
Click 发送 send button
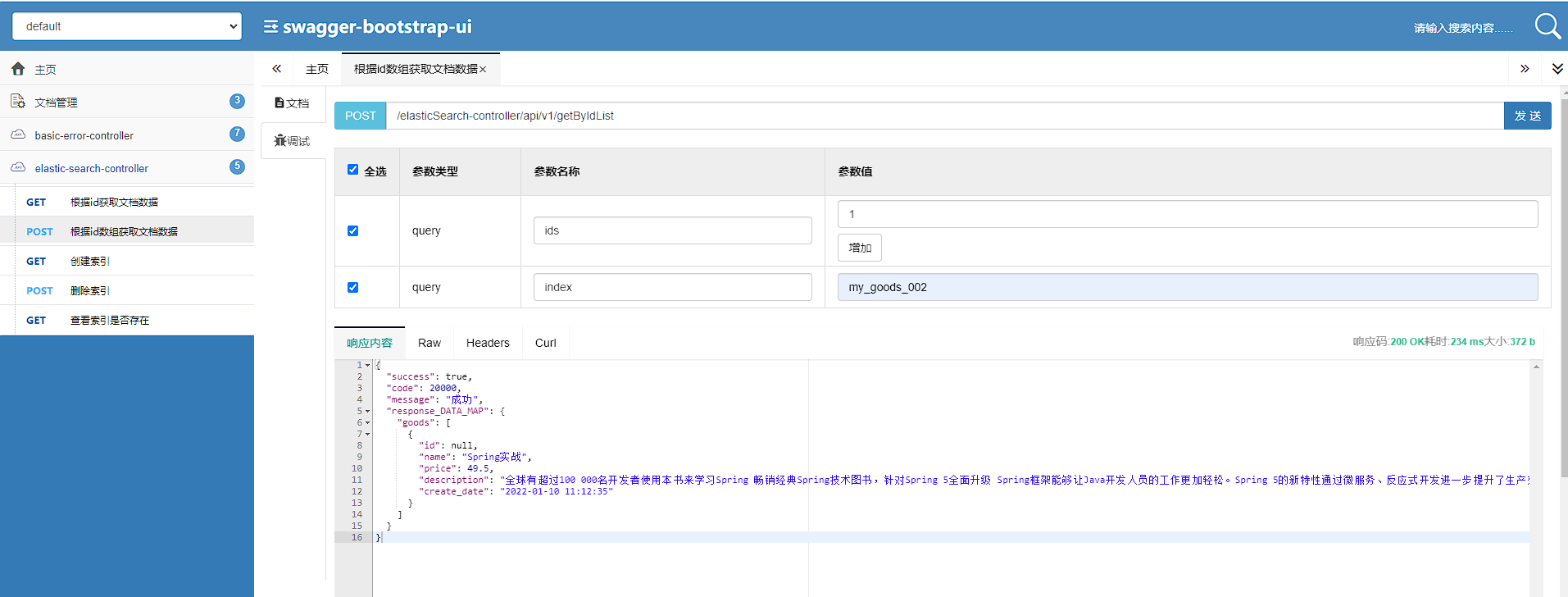point(1528,116)
